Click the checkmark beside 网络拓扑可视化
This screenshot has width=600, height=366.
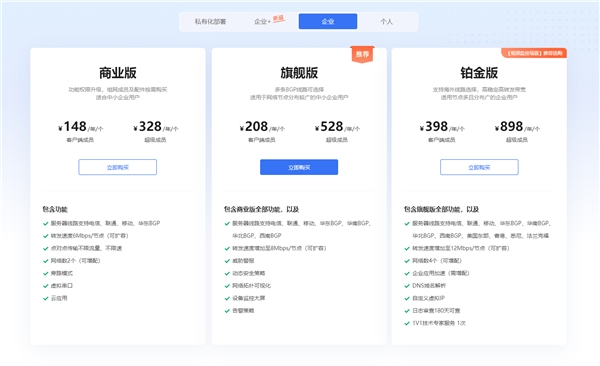coord(227,286)
